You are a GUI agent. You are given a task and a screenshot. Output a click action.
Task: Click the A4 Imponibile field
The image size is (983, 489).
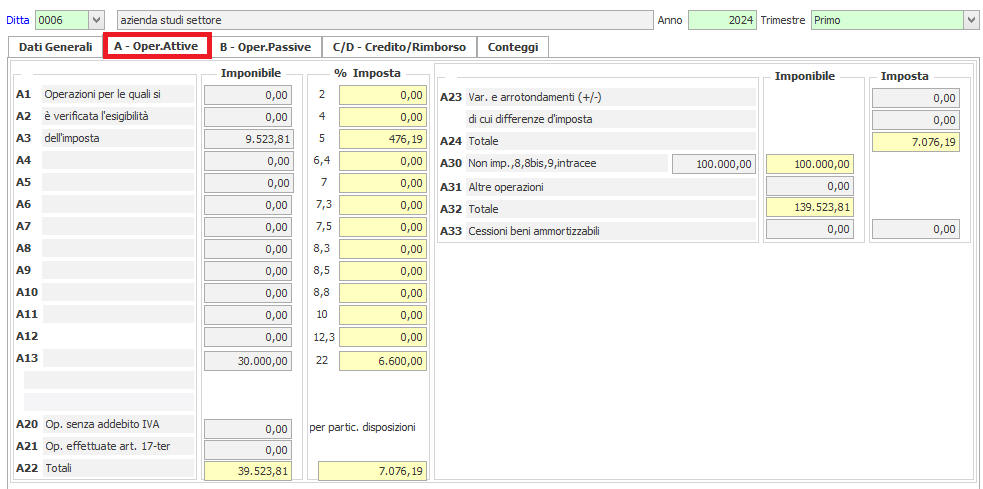(x=248, y=161)
